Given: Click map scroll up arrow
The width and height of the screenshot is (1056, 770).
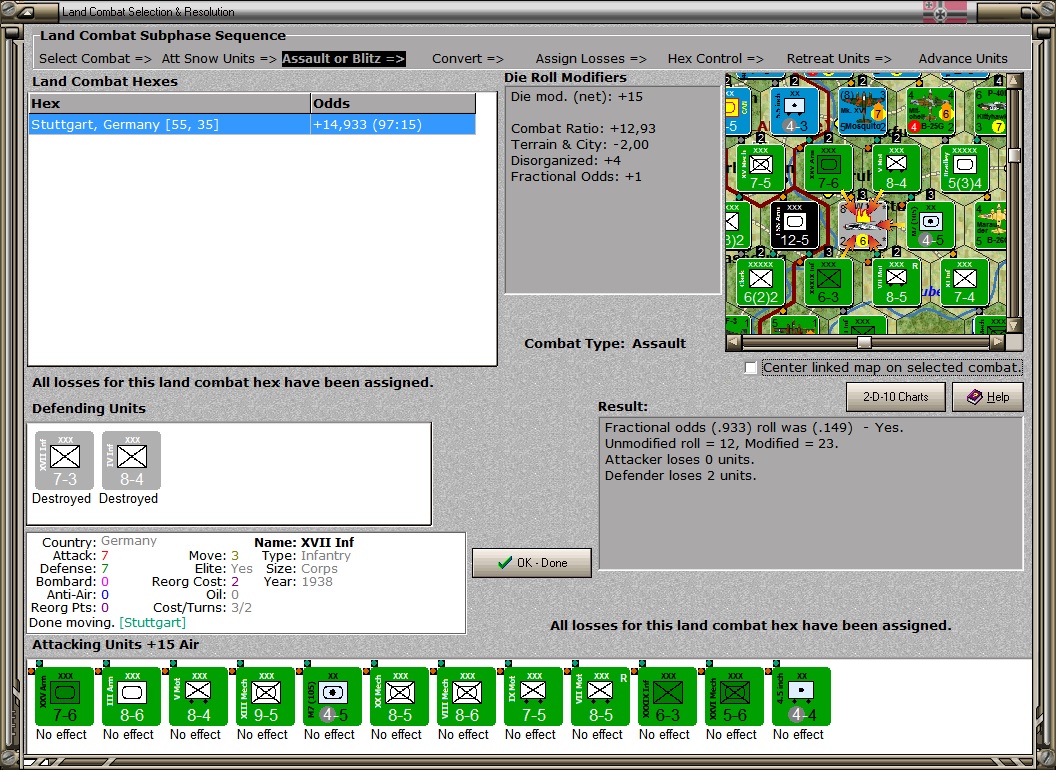Looking at the screenshot, I should click(1014, 81).
